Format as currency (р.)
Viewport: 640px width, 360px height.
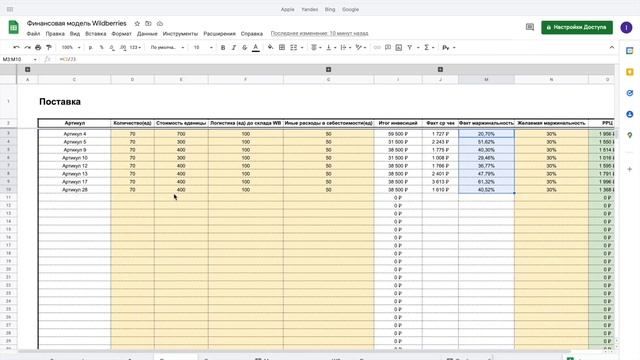91,47
